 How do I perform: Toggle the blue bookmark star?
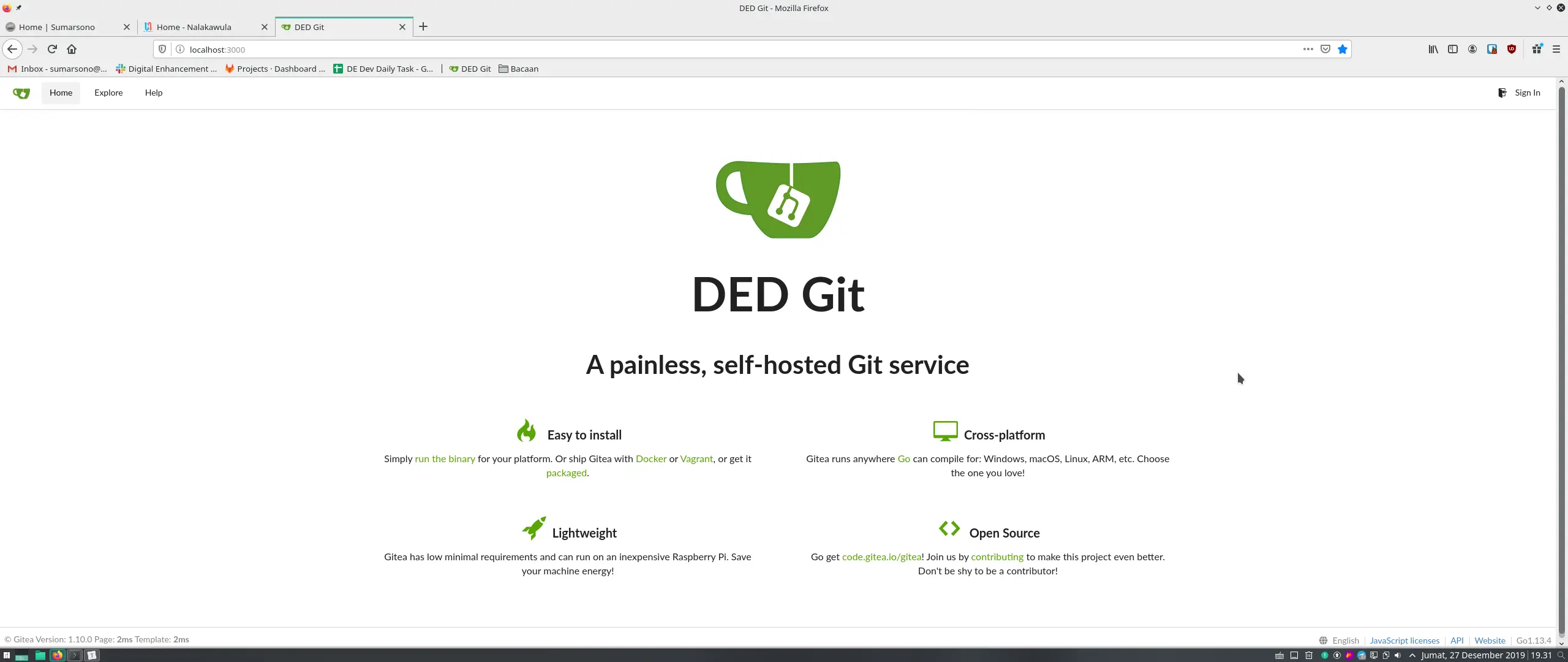(1342, 49)
